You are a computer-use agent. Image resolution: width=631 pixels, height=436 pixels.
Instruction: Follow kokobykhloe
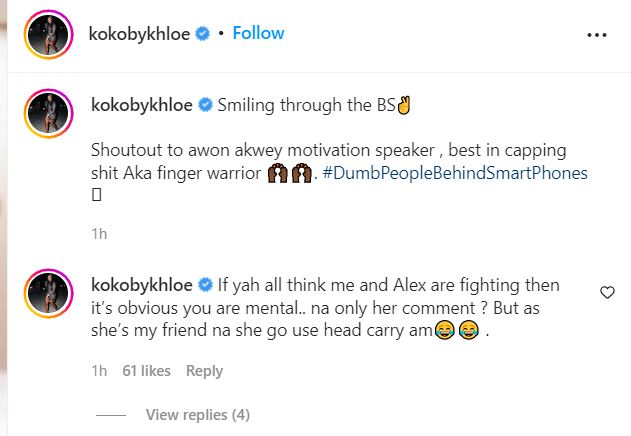click(258, 33)
